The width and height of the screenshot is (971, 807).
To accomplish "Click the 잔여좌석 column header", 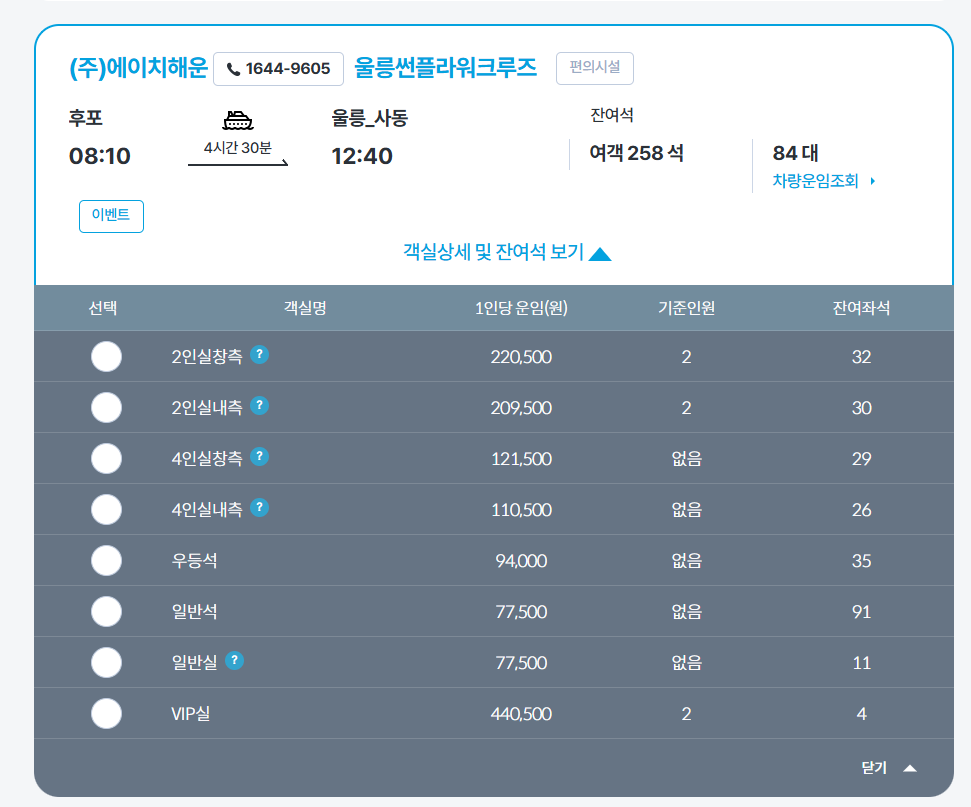I will (861, 308).
